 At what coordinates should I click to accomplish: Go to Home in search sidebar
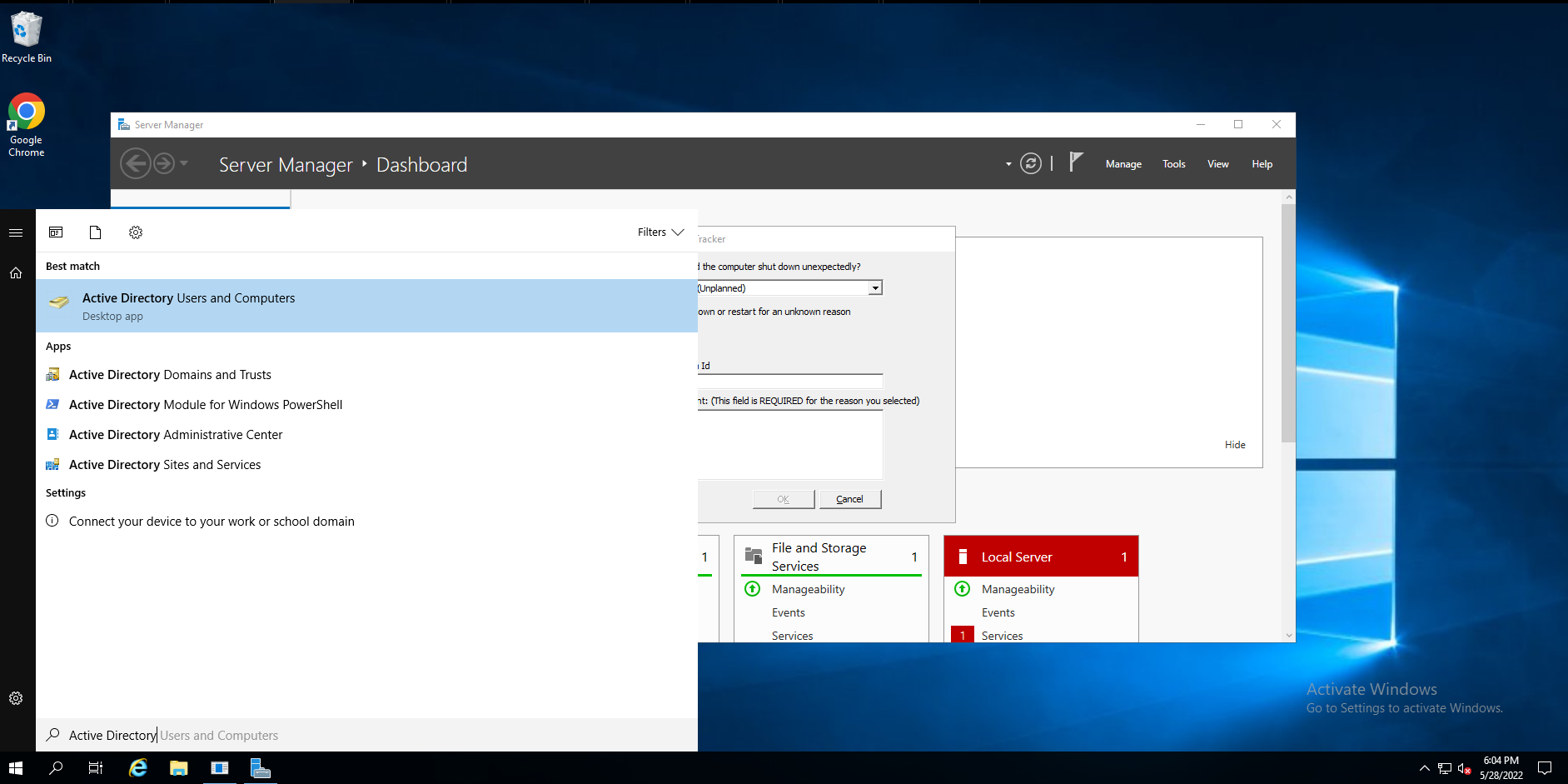(x=16, y=272)
